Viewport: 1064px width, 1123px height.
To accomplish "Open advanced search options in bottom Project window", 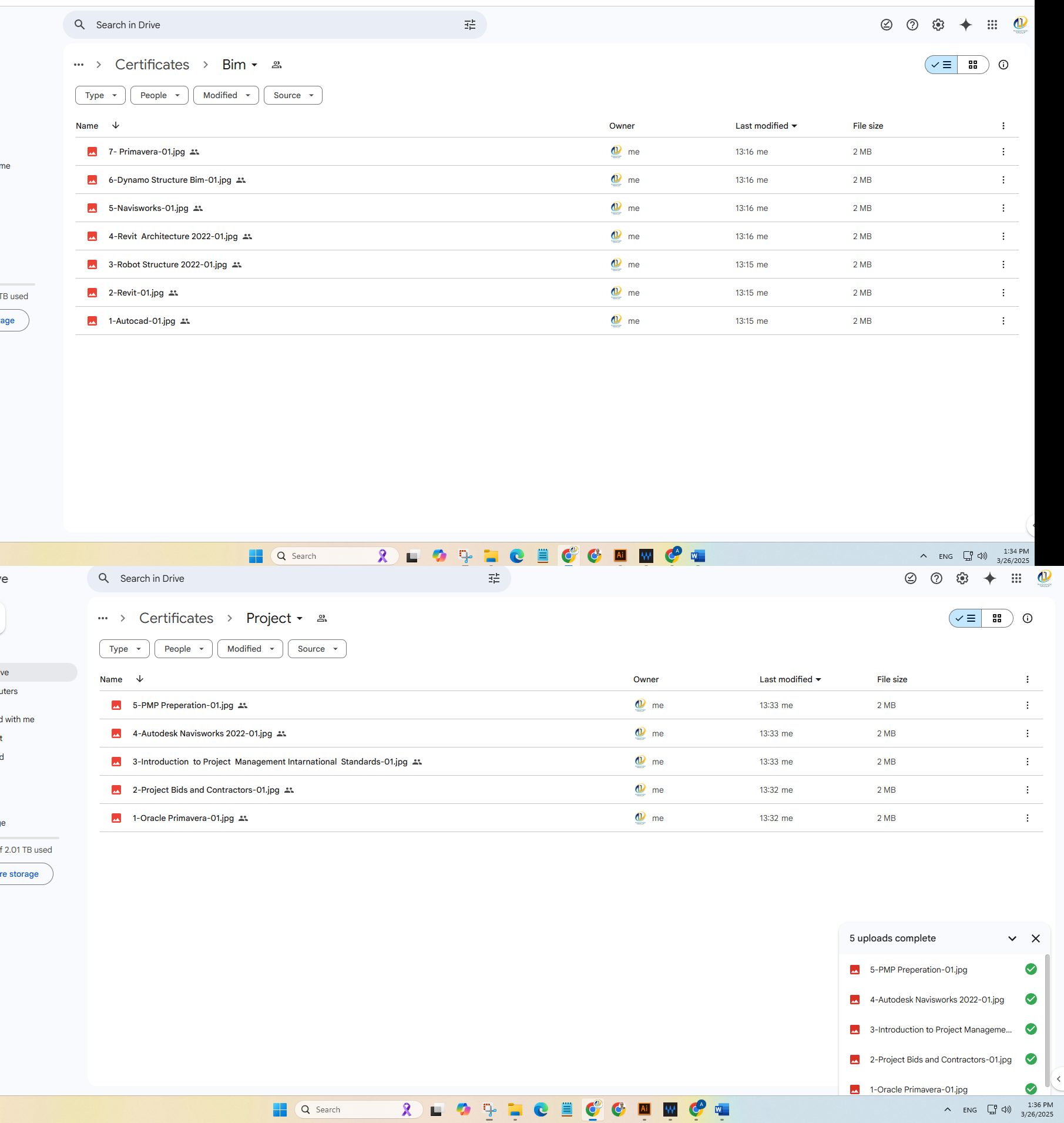I will coord(494,578).
